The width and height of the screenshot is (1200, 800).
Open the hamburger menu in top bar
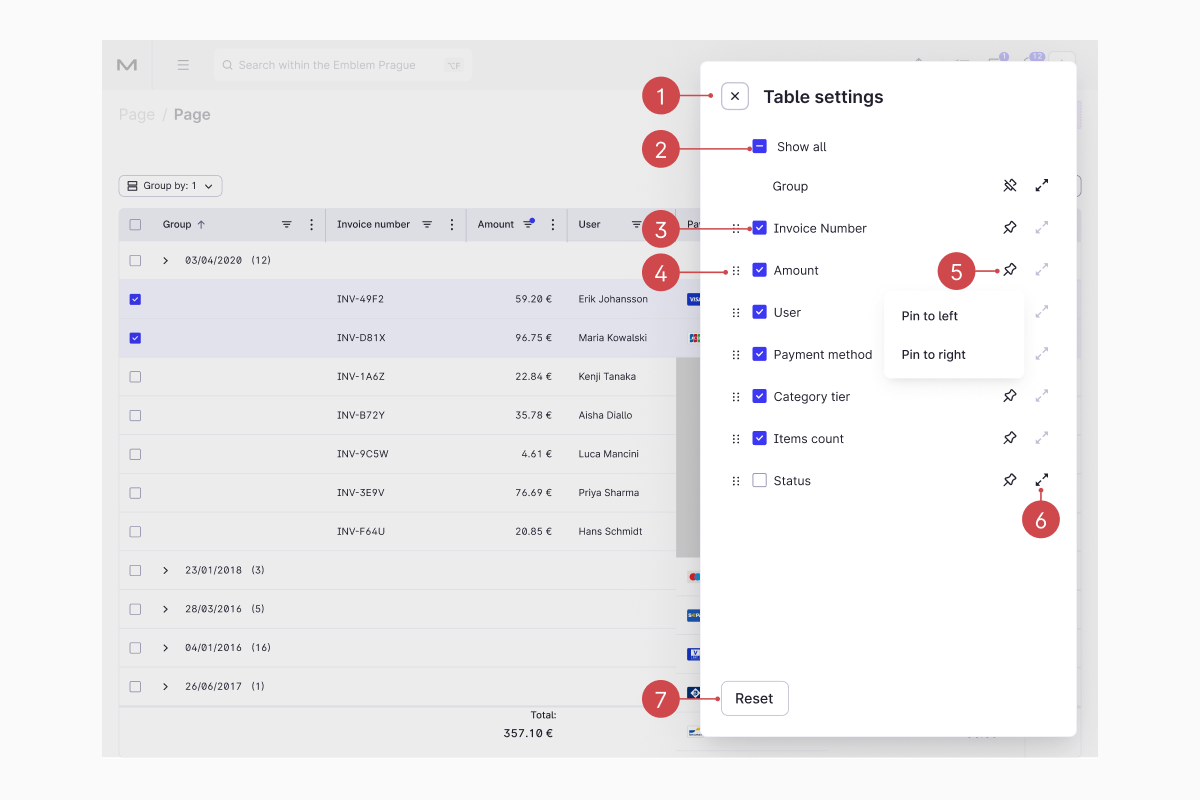(x=183, y=65)
